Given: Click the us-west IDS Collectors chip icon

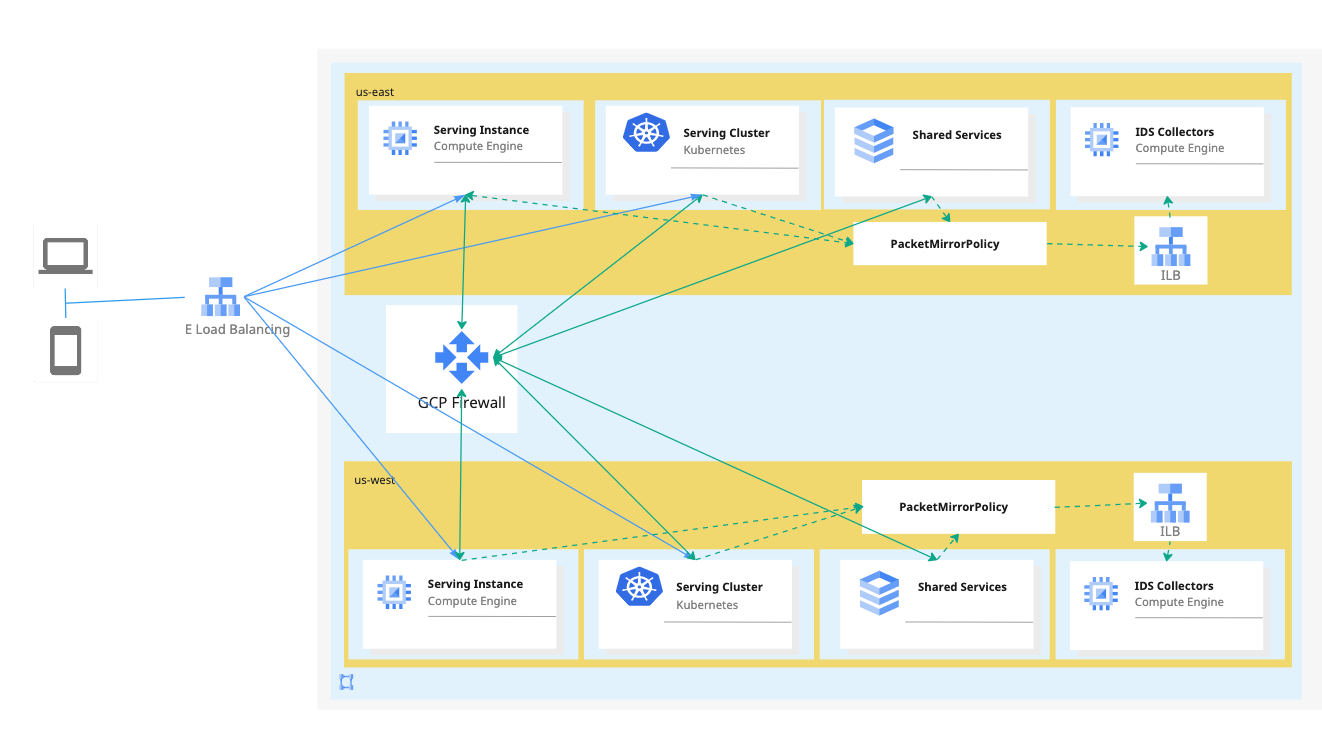Looking at the screenshot, I should pyautogui.click(x=1101, y=593).
